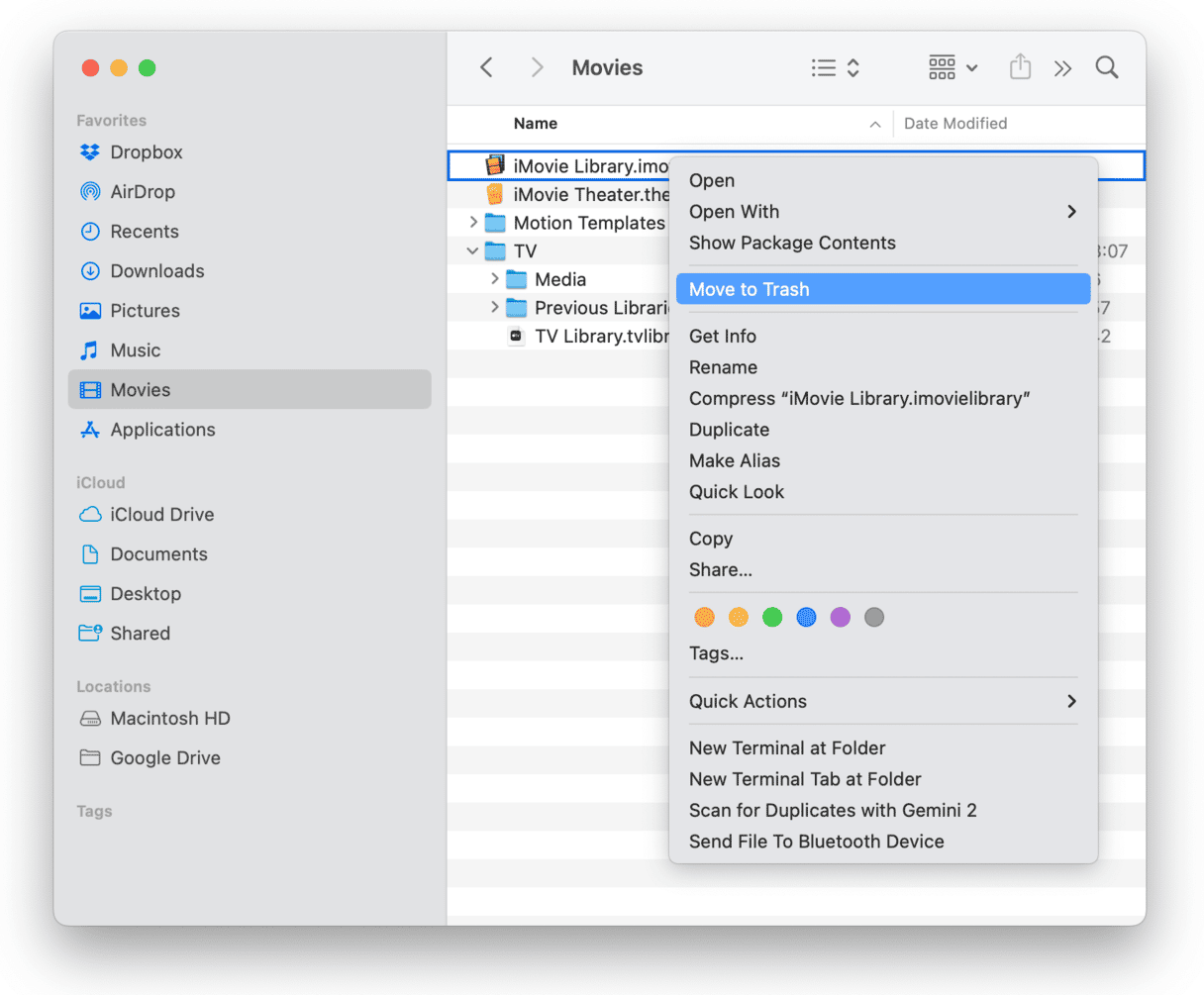
Task: Select iCloud Drive in the sidebar
Action: click(x=161, y=515)
